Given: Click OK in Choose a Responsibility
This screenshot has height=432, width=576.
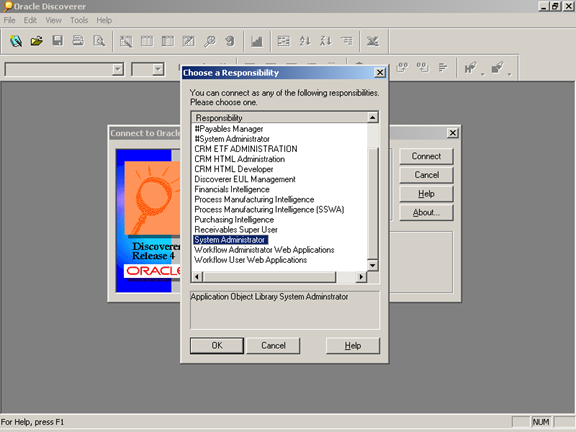Looking at the screenshot, I should [x=217, y=346].
